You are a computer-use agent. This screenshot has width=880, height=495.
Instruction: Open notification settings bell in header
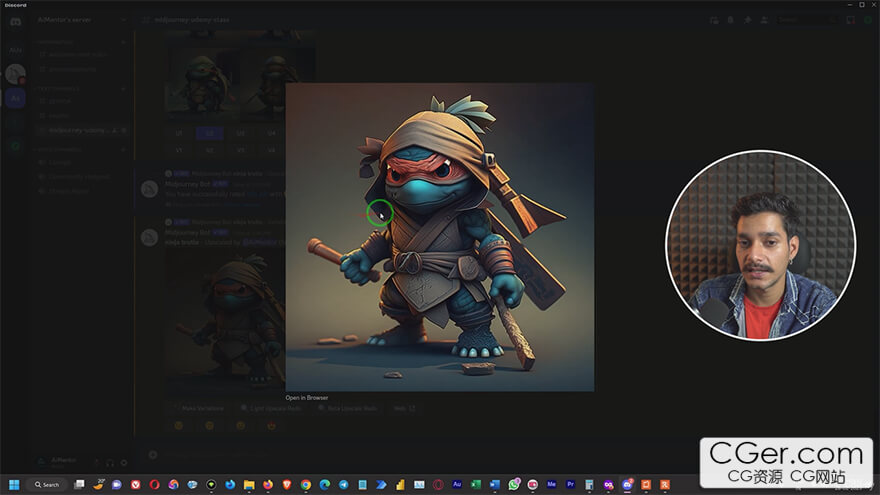coord(731,20)
